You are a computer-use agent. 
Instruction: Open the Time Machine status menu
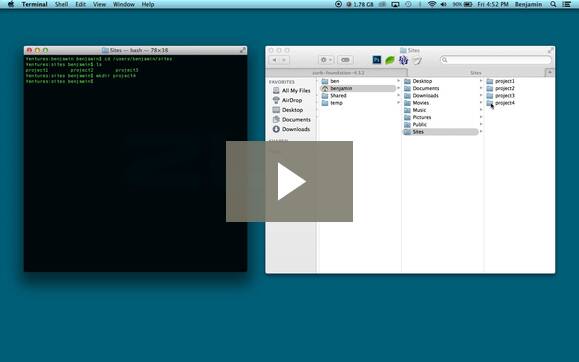408,4
